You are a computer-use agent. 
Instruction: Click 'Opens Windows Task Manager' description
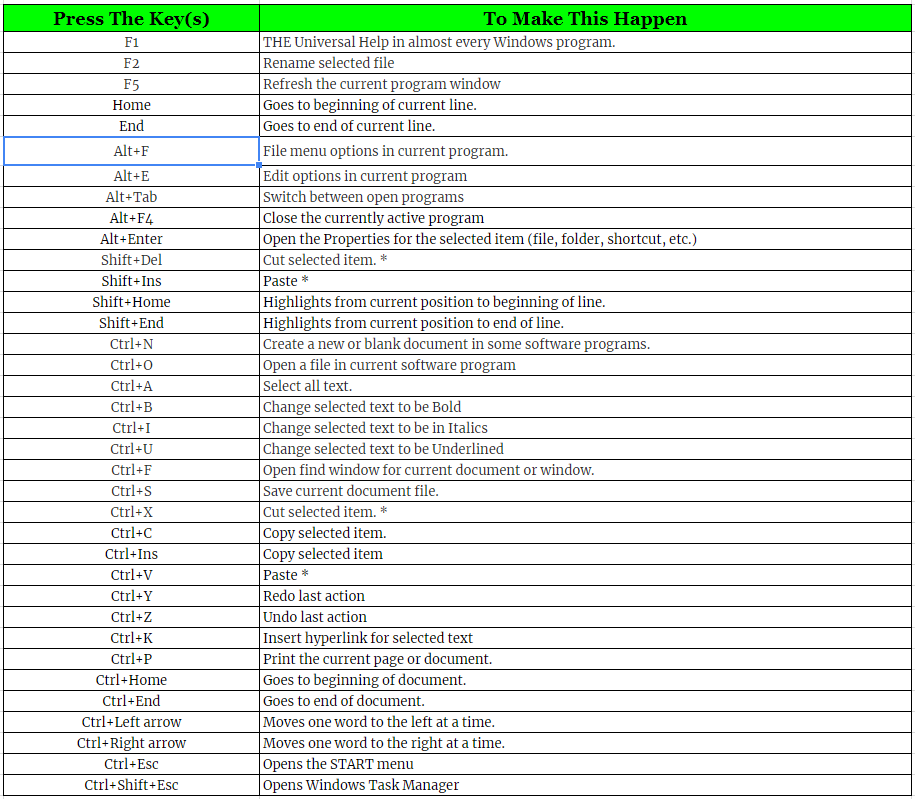tap(360, 785)
